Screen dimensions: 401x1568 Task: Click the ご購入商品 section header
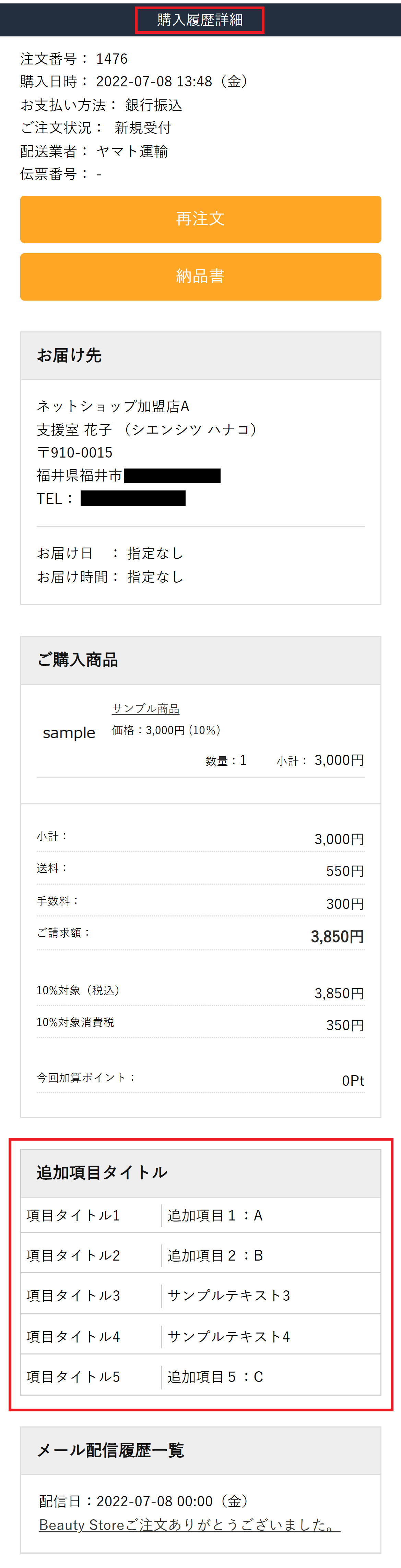click(78, 660)
